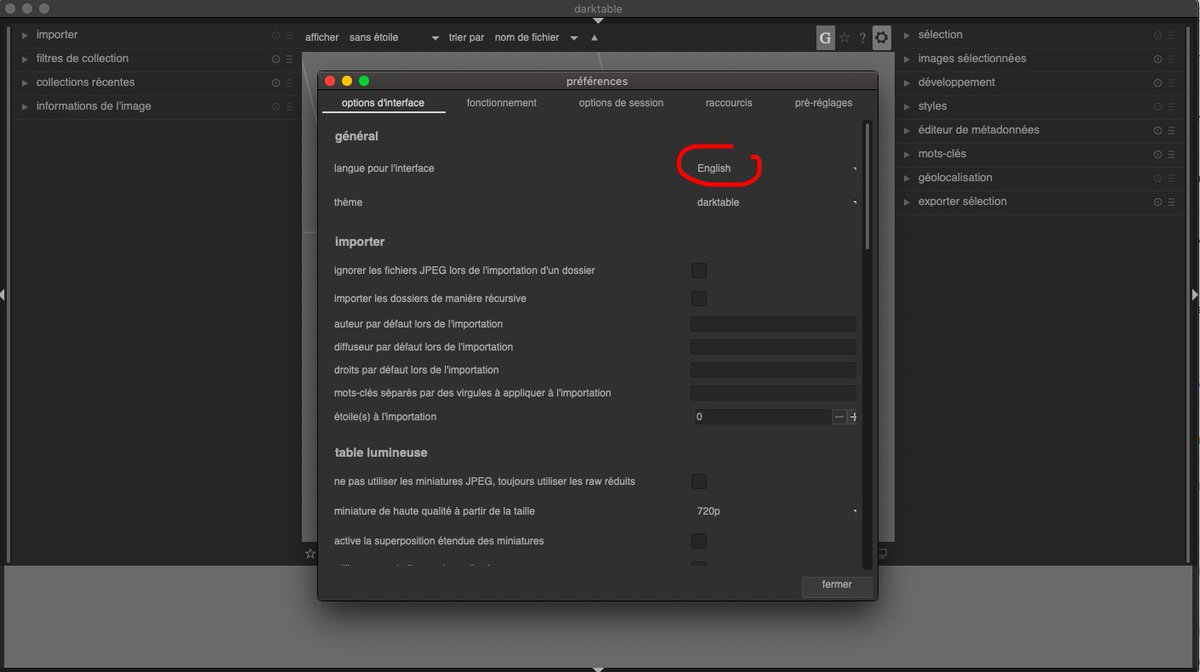Click the display icon in bottom toolbar
The height and width of the screenshot is (672, 1200).
882,553
